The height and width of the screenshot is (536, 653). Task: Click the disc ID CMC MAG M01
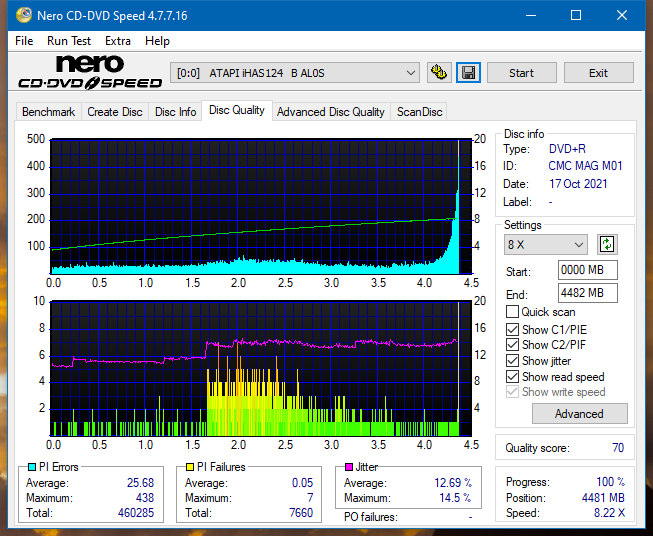tap(585, 166)
